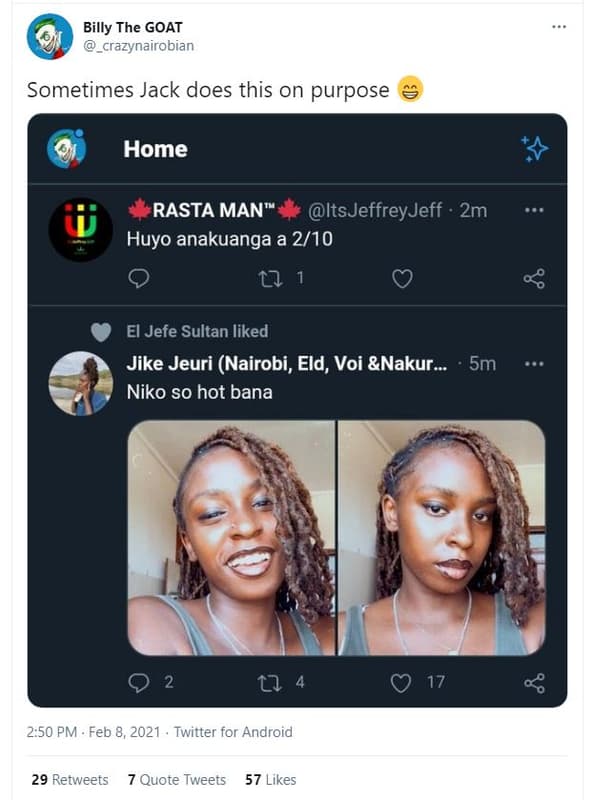
Task: Open Jike Jeuri's tweet options menu
Action: 533,364
